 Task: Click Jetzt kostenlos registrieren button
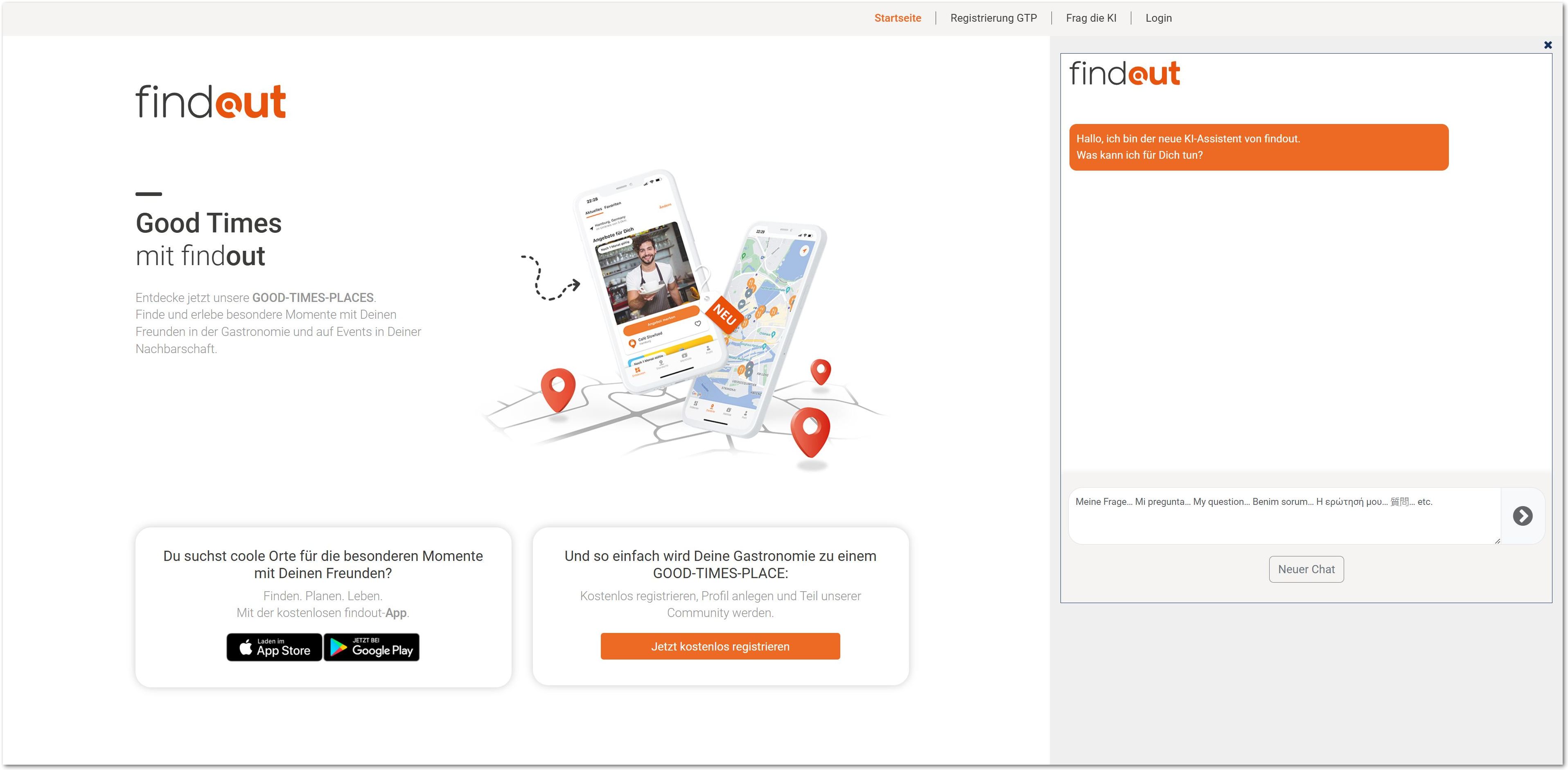[720, 646]
